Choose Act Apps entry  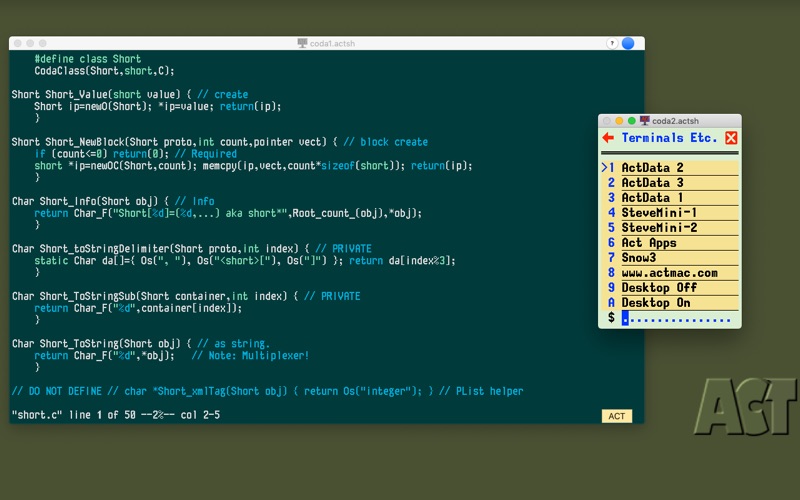point(670,243)
